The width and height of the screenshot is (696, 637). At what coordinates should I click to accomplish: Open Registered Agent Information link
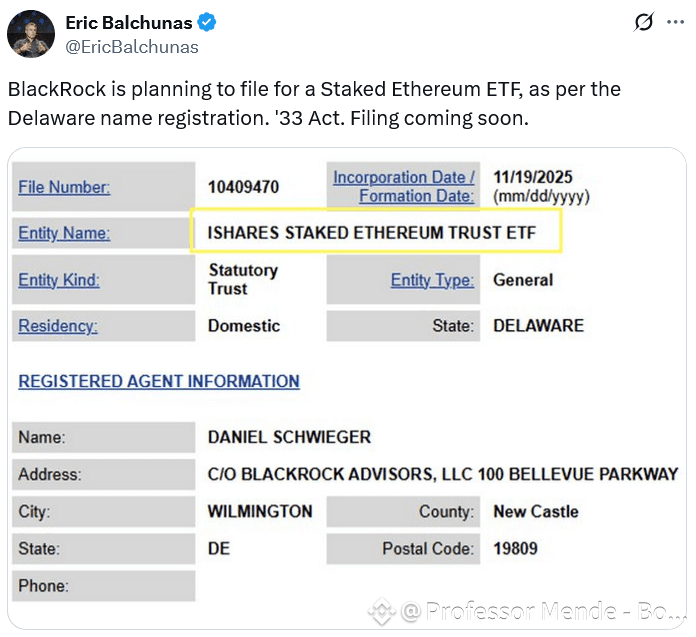(x=159, y=382)
